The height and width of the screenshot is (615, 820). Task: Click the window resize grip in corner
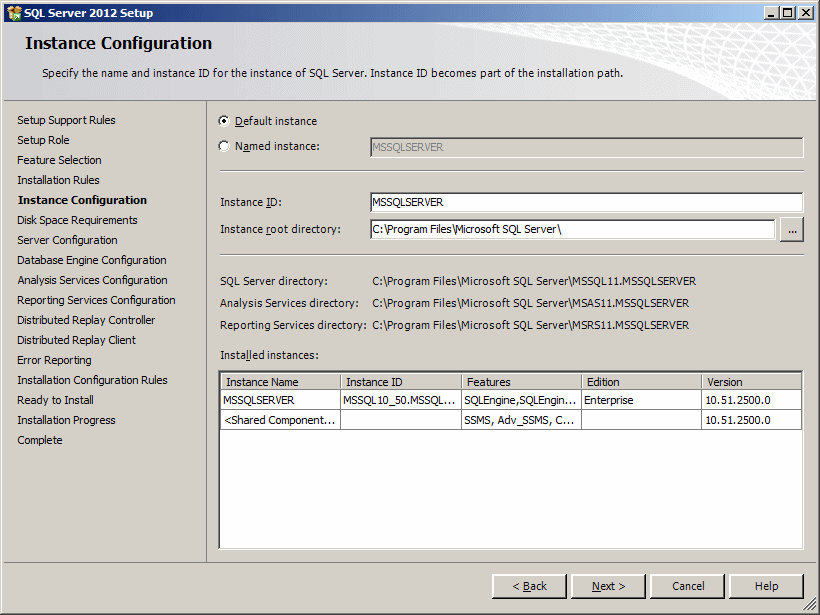[x=809, y=605]
